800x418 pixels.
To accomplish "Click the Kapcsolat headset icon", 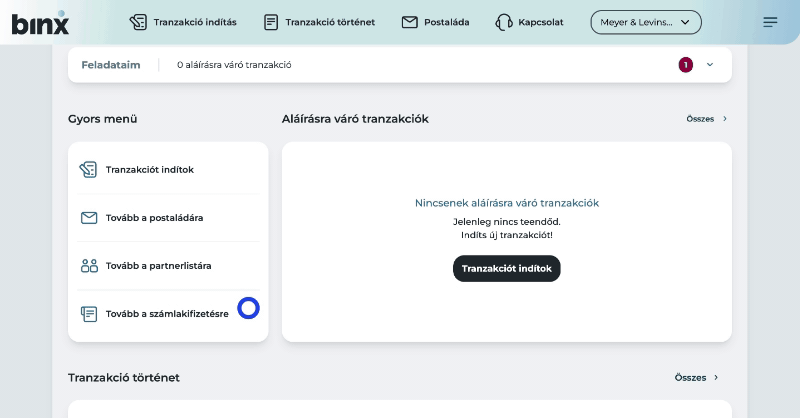I will 504,22.
